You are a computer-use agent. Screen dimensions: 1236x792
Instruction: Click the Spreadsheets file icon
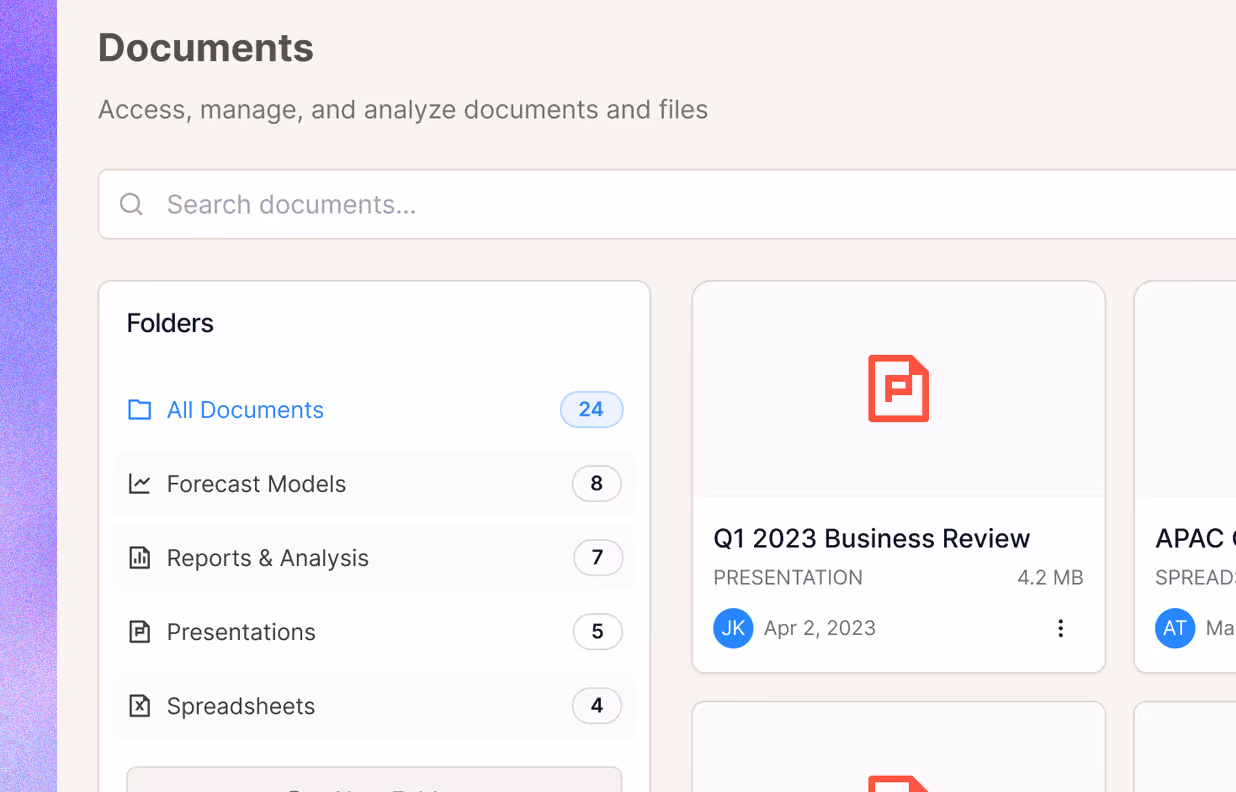point(140,706)
